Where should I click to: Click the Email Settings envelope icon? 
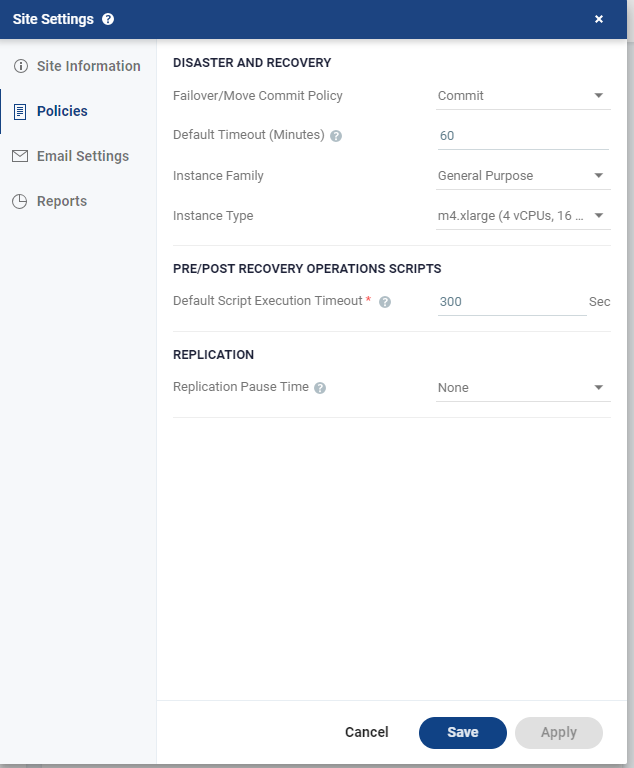point(20,156)
